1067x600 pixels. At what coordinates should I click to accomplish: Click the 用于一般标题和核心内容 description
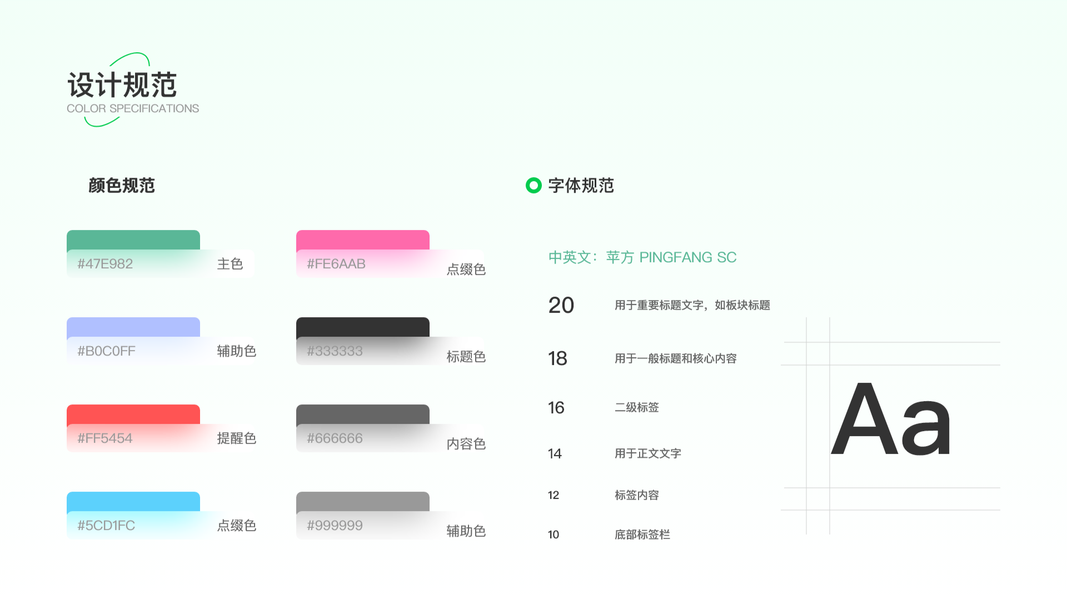click(x=675, y=358)
